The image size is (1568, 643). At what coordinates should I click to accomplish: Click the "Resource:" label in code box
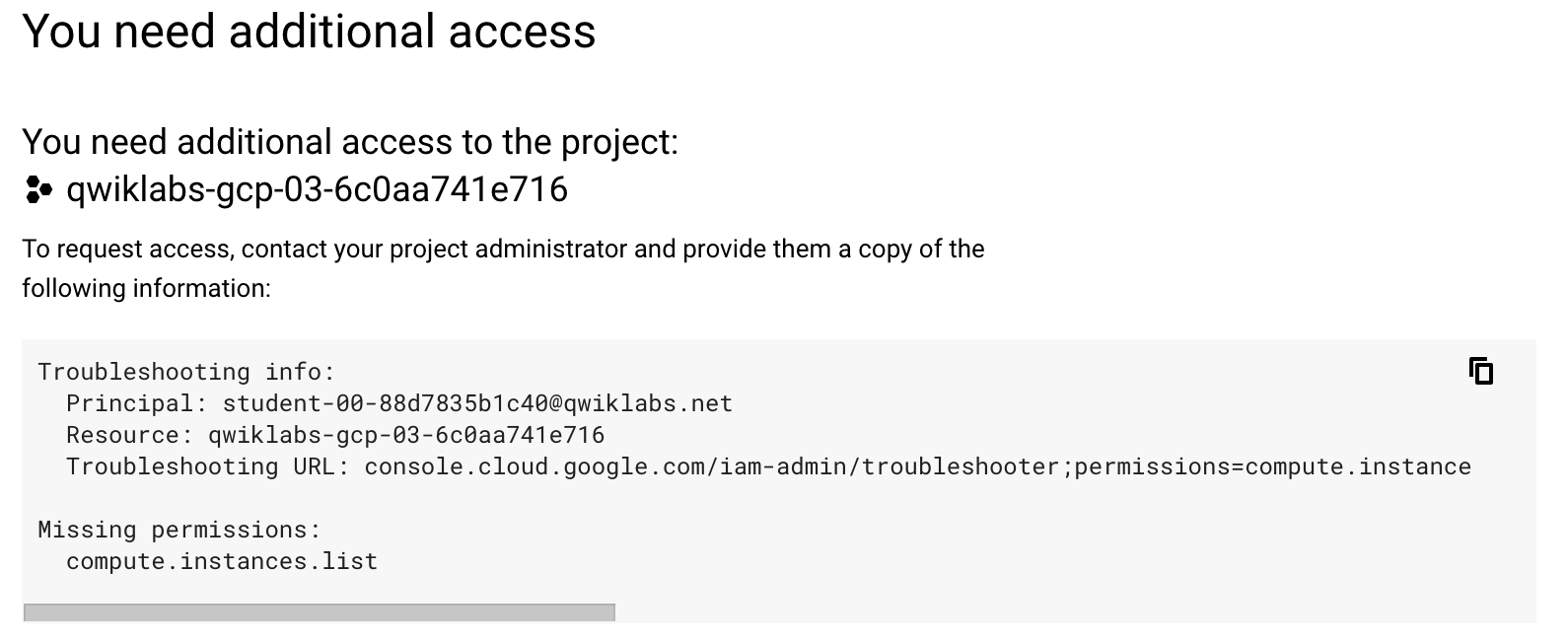coord(130,435)
